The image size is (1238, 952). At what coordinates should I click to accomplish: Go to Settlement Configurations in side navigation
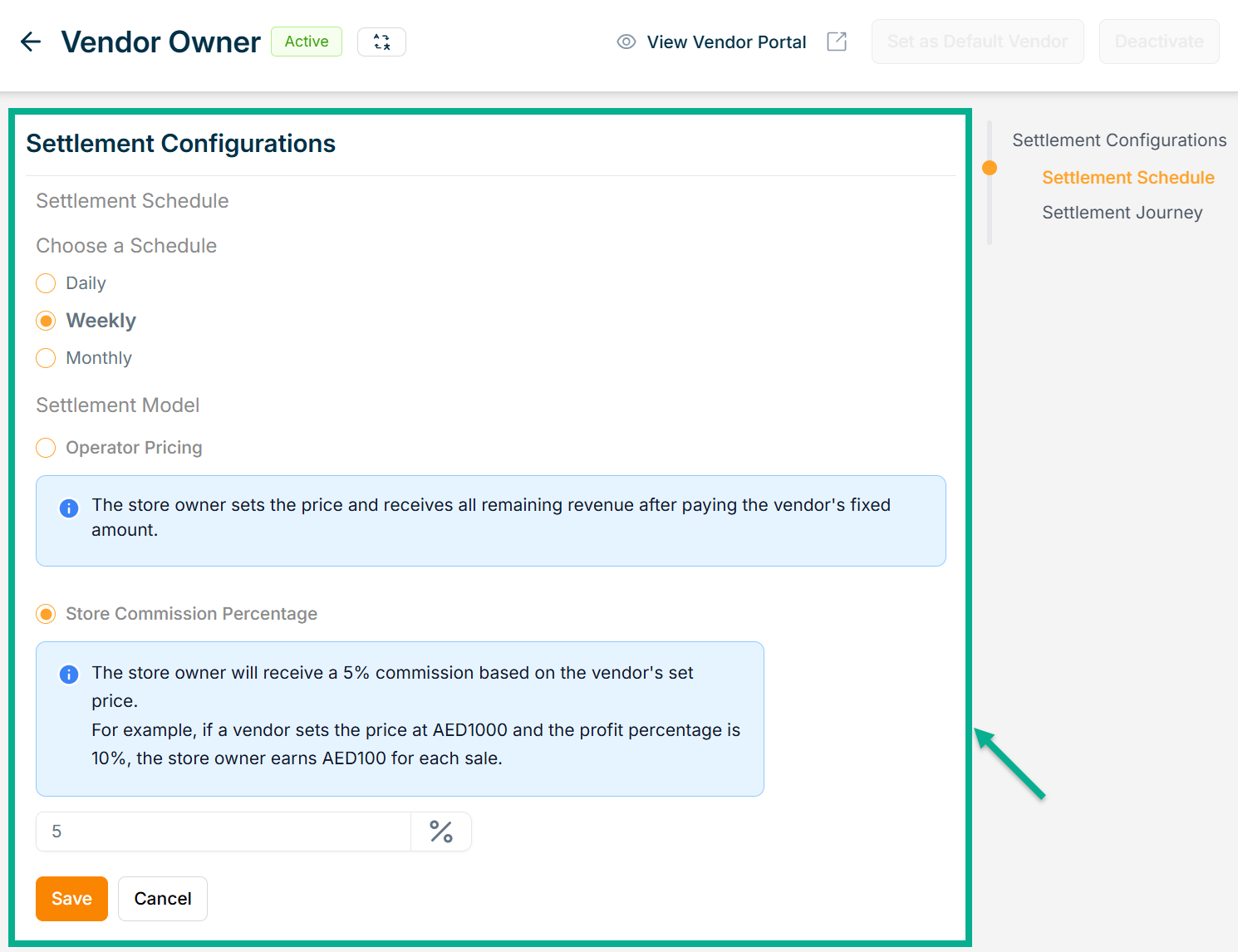coord(1118,140)
